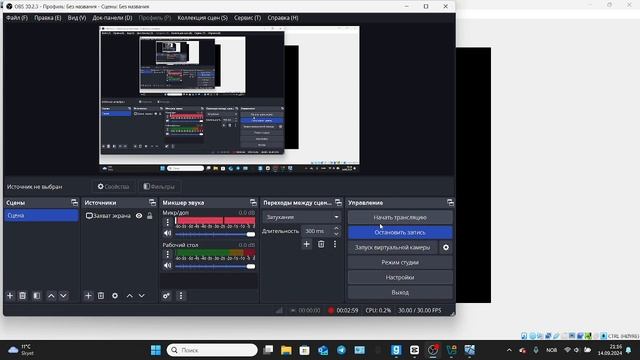Open File Explorer from taskbar
This screenshot has height=360, width=640.
tap(286, 350)
